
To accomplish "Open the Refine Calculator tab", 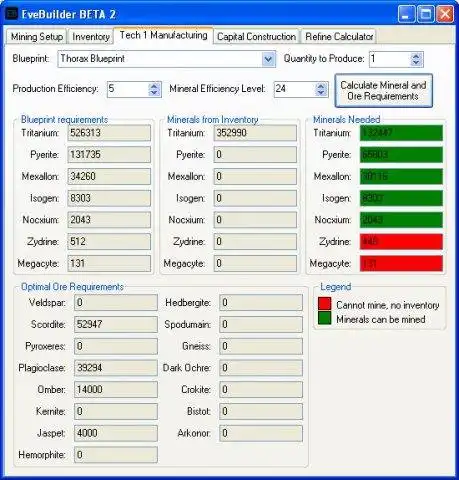I will tap(339, 36).
